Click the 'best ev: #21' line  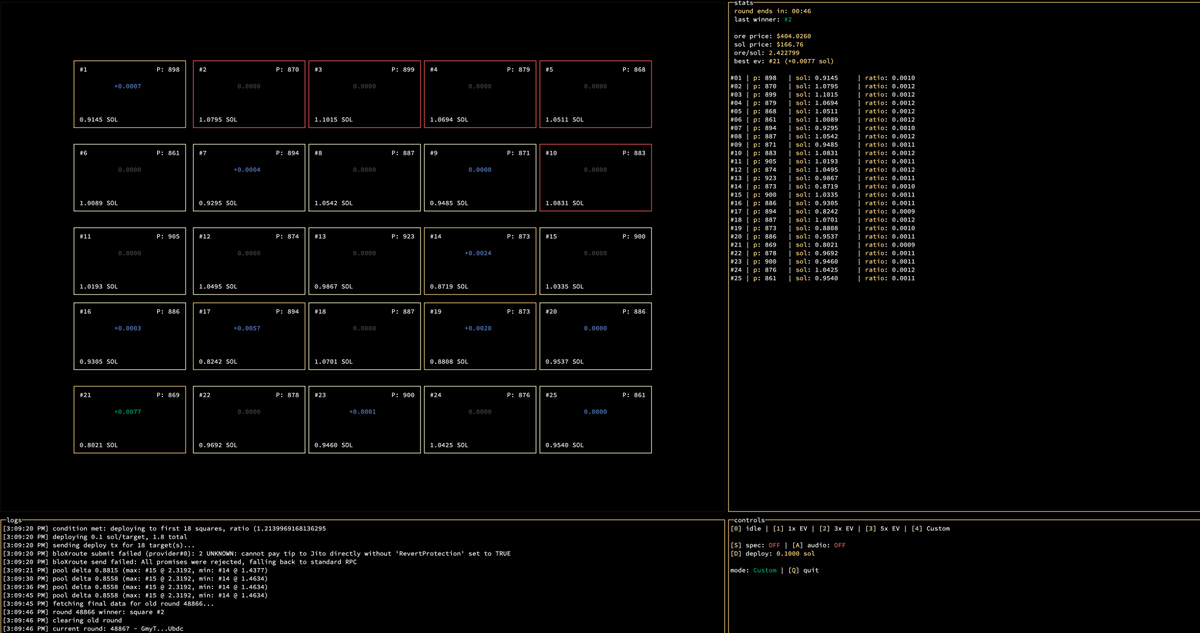pyautogui.click(x=783, y=61)
